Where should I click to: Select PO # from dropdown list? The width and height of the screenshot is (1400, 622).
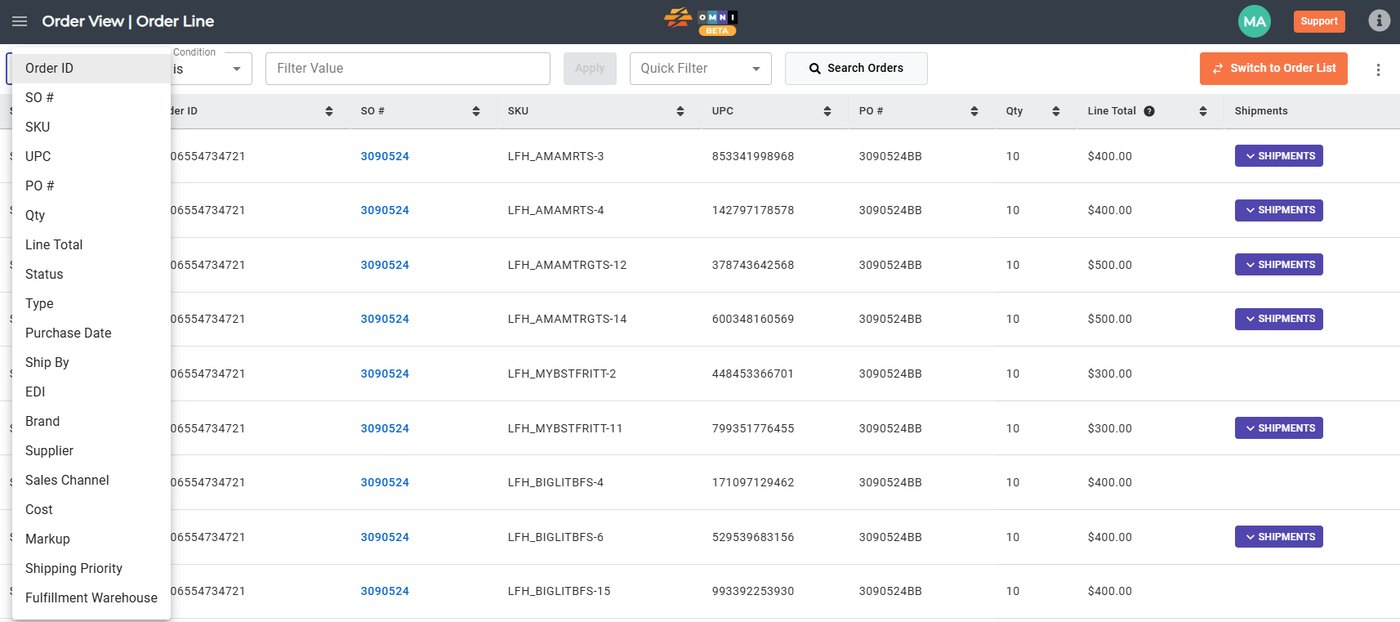pyautogui.click(x=91, y=186)
